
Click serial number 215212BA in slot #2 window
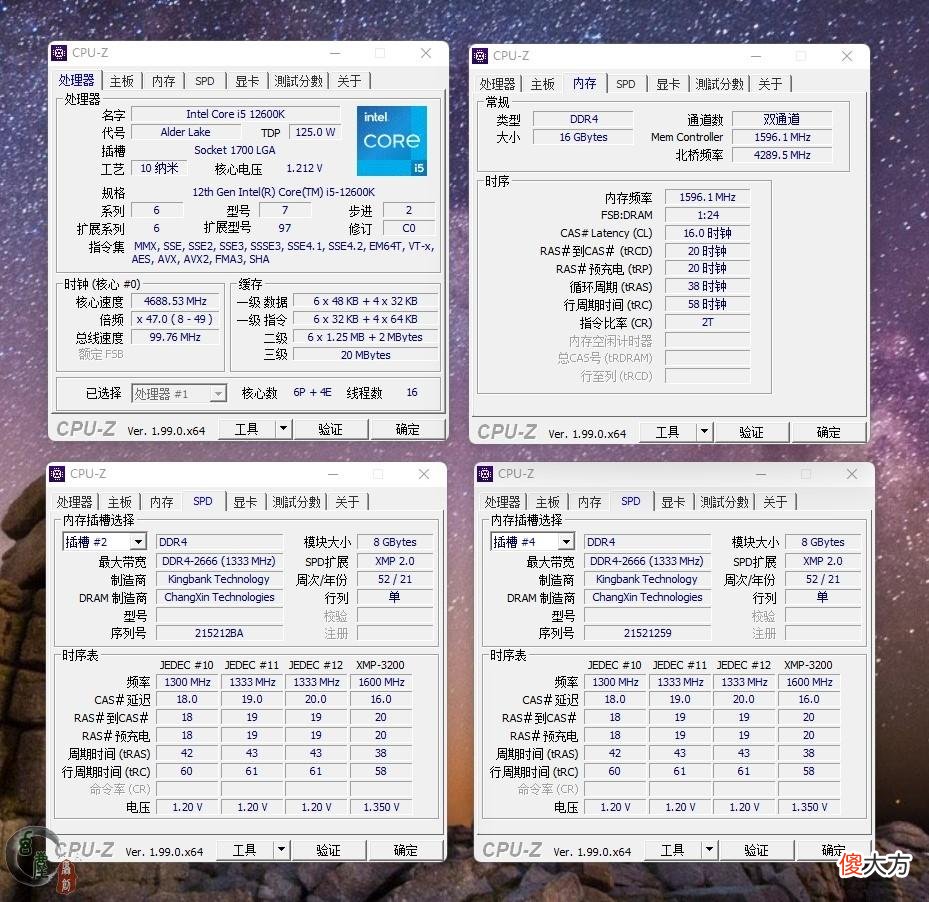tap(219, 633)
